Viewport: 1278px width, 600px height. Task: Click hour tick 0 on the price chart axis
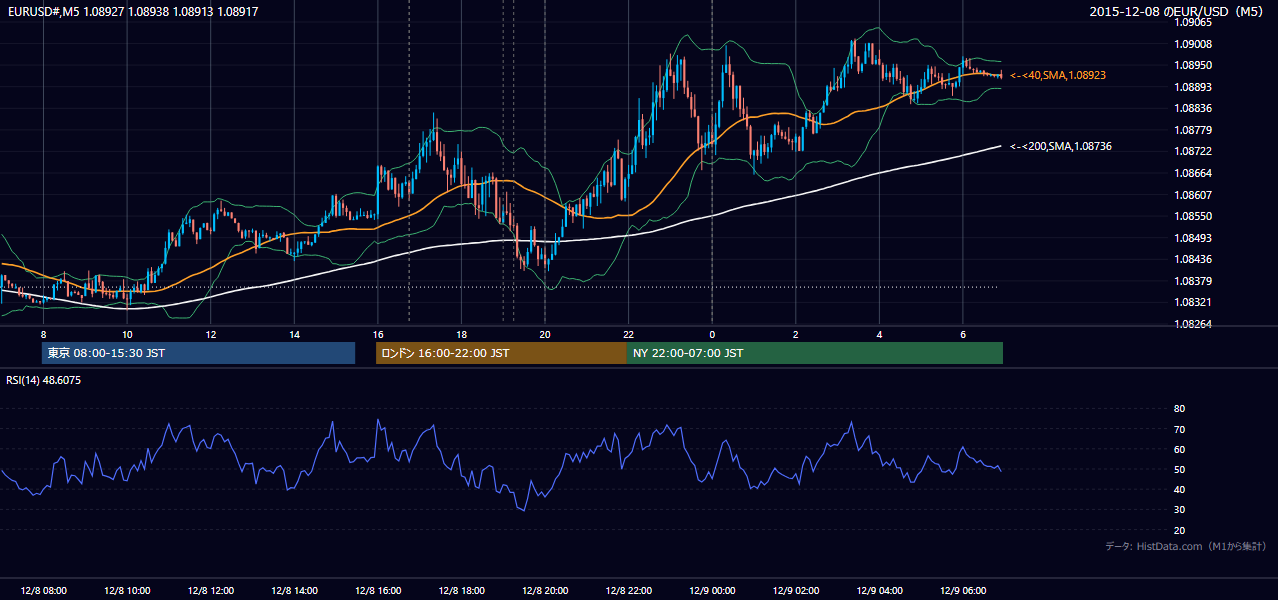(x=712, y=334)
